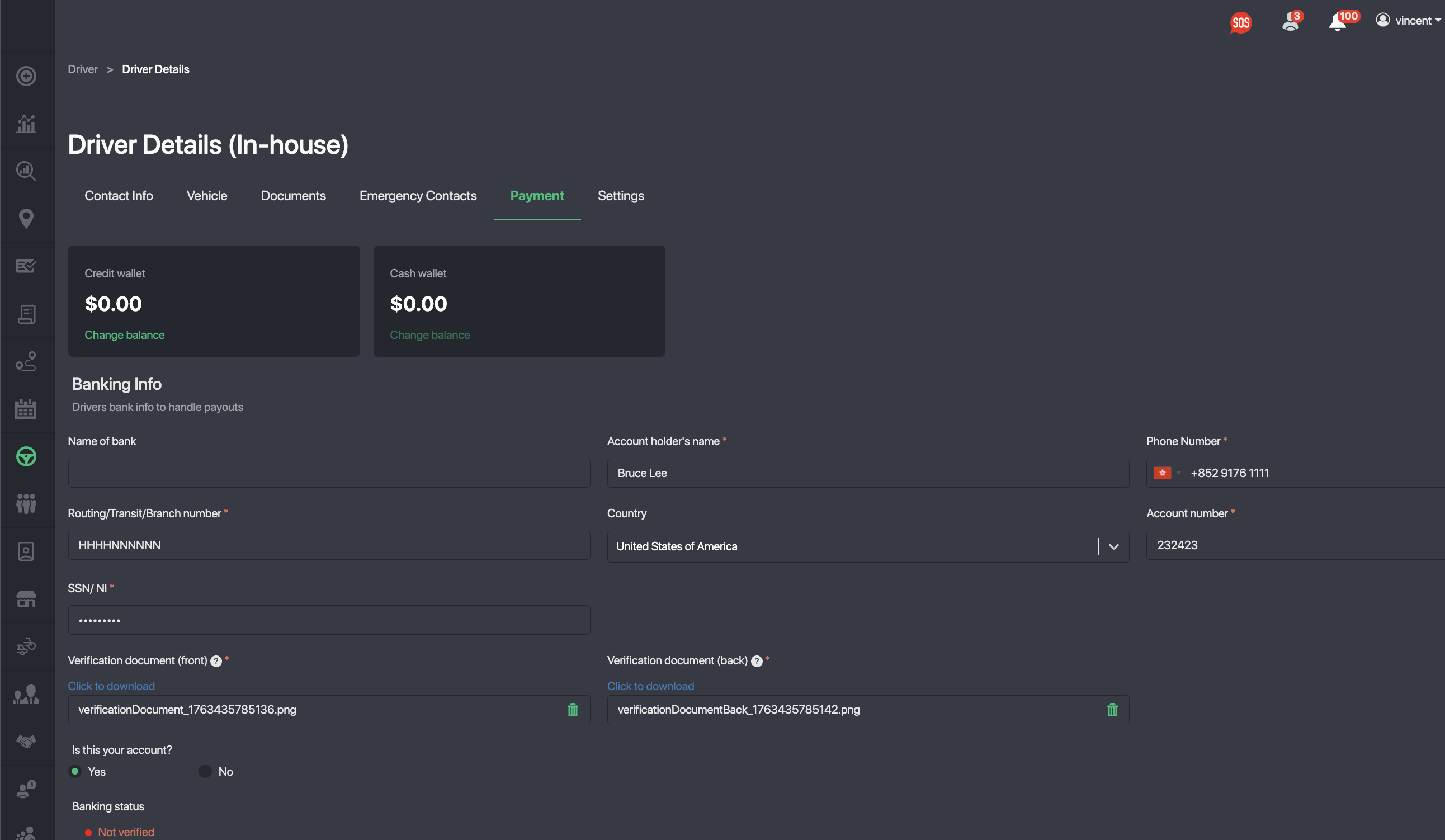Click the help icon beside Verification document (front)

click(x=216, y=661)
